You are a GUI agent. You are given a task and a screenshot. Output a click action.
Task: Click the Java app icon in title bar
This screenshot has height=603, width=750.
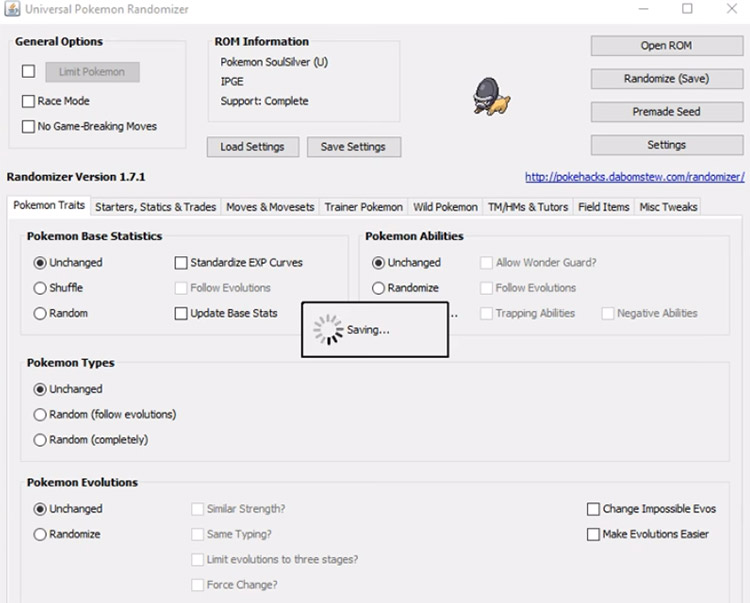pos(12,9)
